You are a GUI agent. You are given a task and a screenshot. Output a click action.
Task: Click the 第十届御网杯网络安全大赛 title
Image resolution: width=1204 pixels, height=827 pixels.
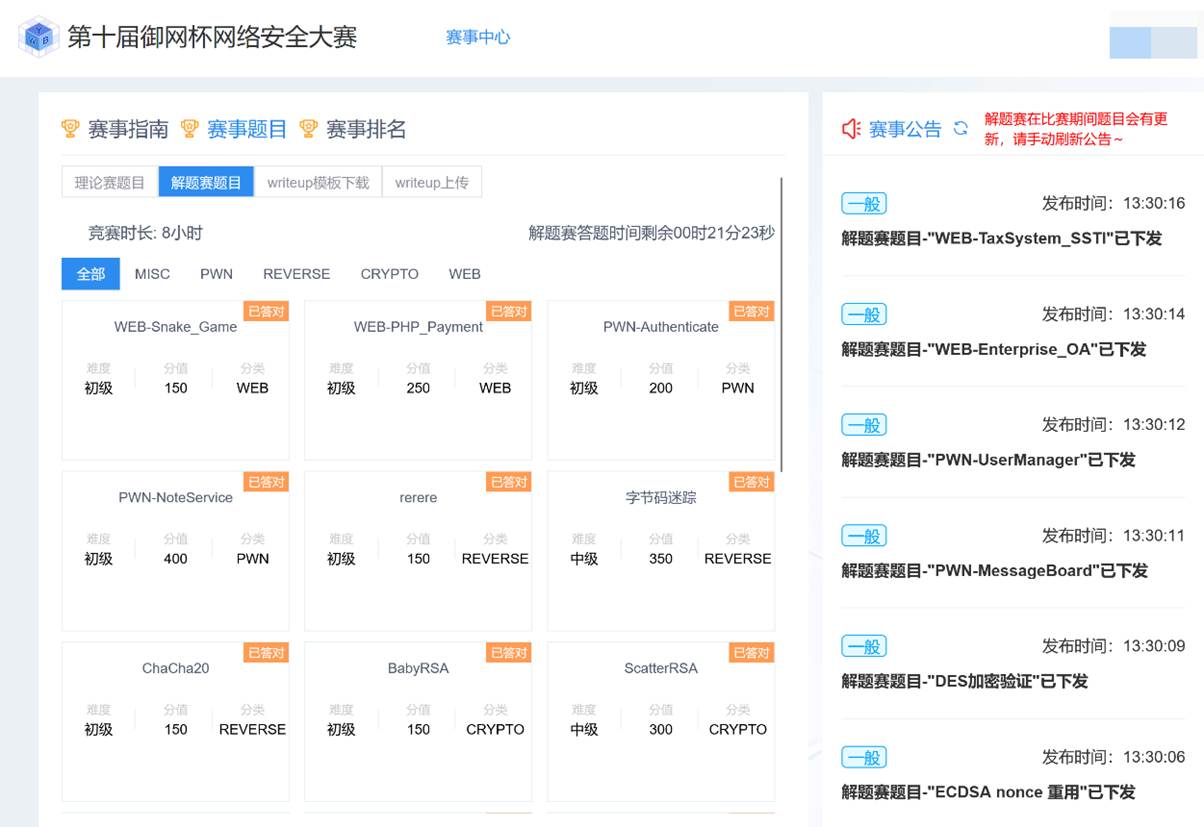pos(212,37)
